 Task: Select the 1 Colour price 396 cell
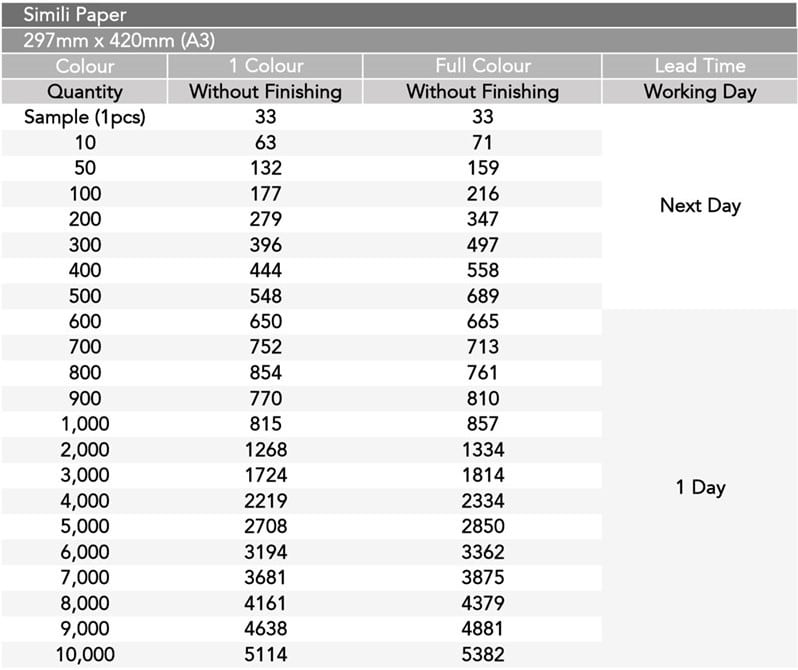(265, 245)
